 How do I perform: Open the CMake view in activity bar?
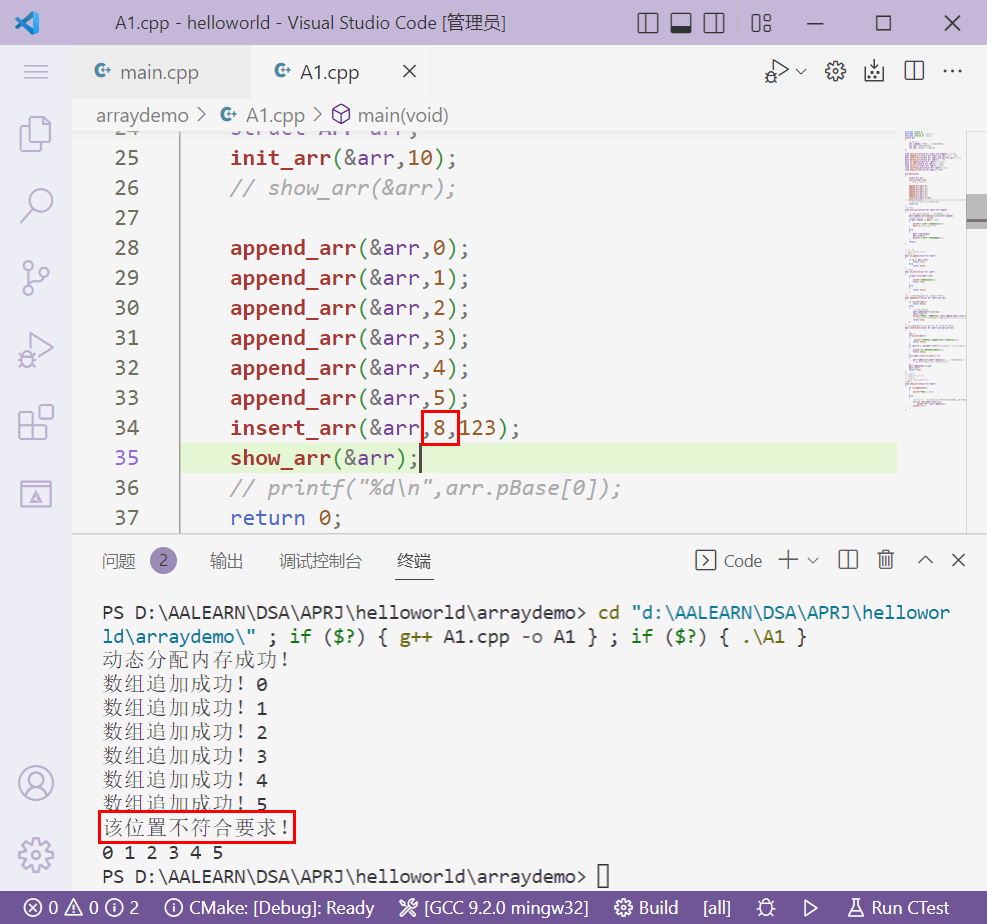pos(36,494)
